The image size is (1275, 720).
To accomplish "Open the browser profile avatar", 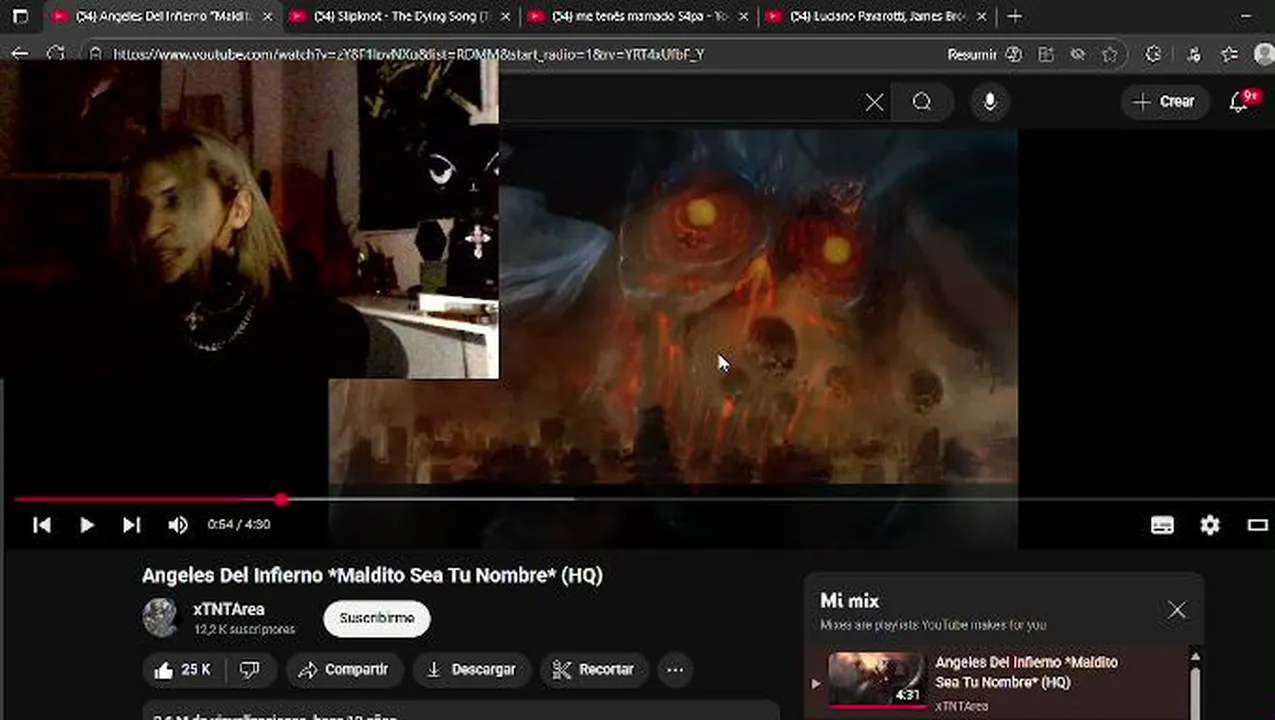I will coord(1263,55).
